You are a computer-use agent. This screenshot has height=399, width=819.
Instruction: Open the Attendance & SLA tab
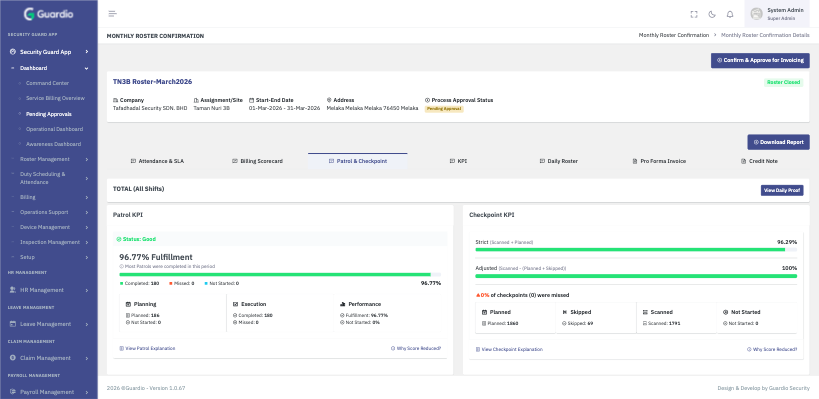click(x=157, y=161)
